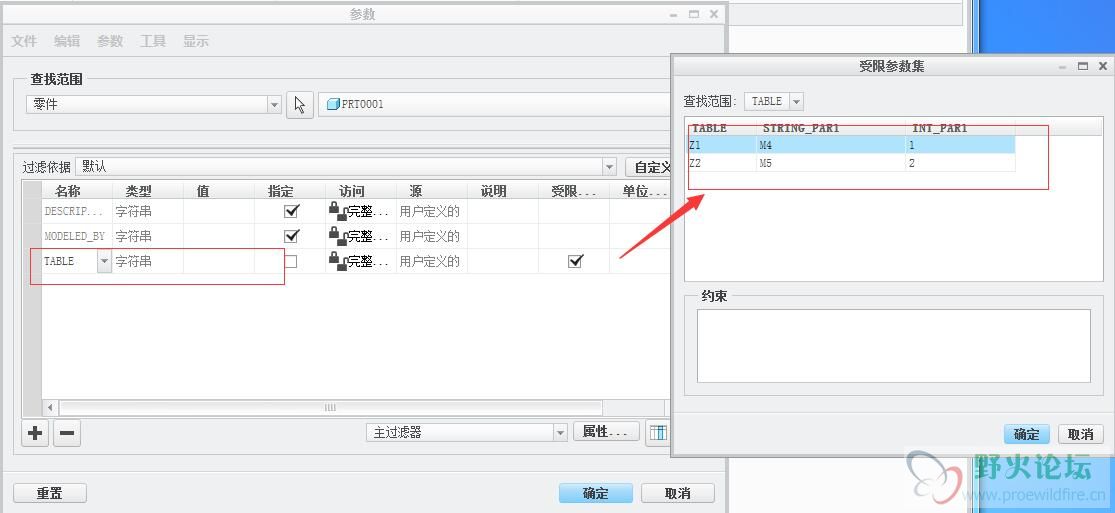1115x513 pixels.
Task: Expand the 主过滤器 dropdown
Action: coord(560,432)
